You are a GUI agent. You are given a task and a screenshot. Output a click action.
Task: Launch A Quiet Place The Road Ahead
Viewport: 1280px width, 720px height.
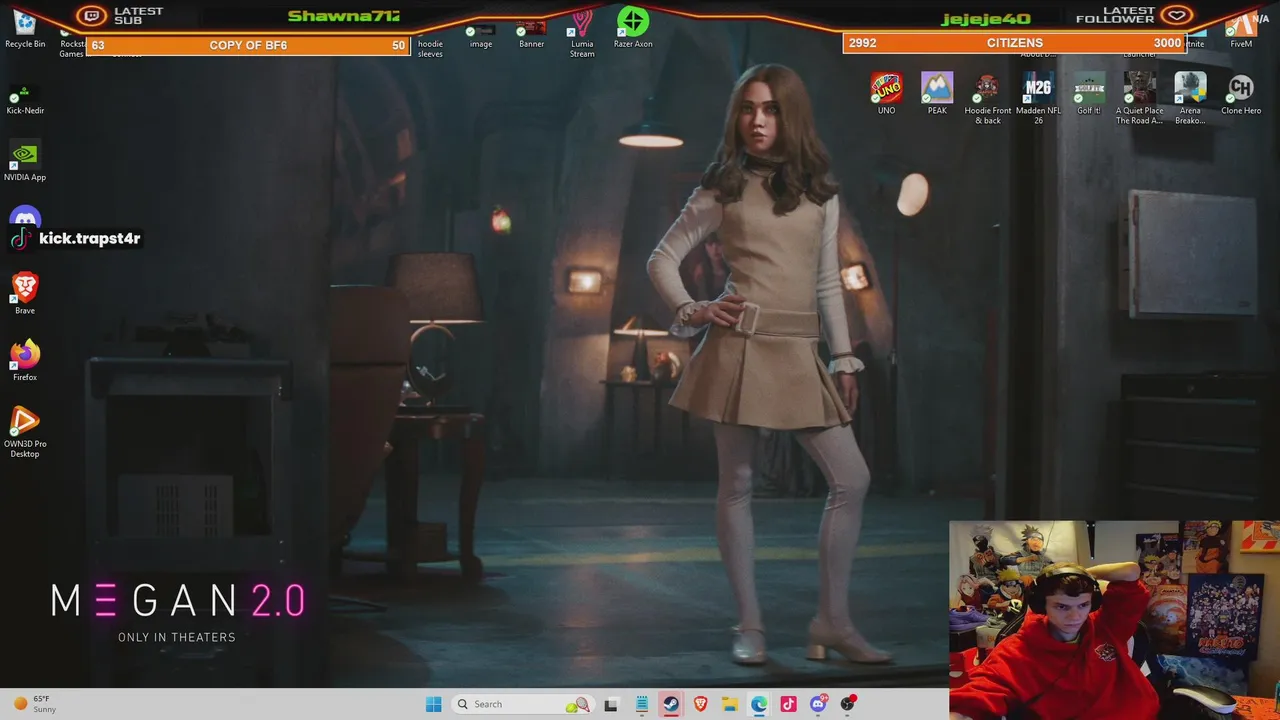[1140, 99]
